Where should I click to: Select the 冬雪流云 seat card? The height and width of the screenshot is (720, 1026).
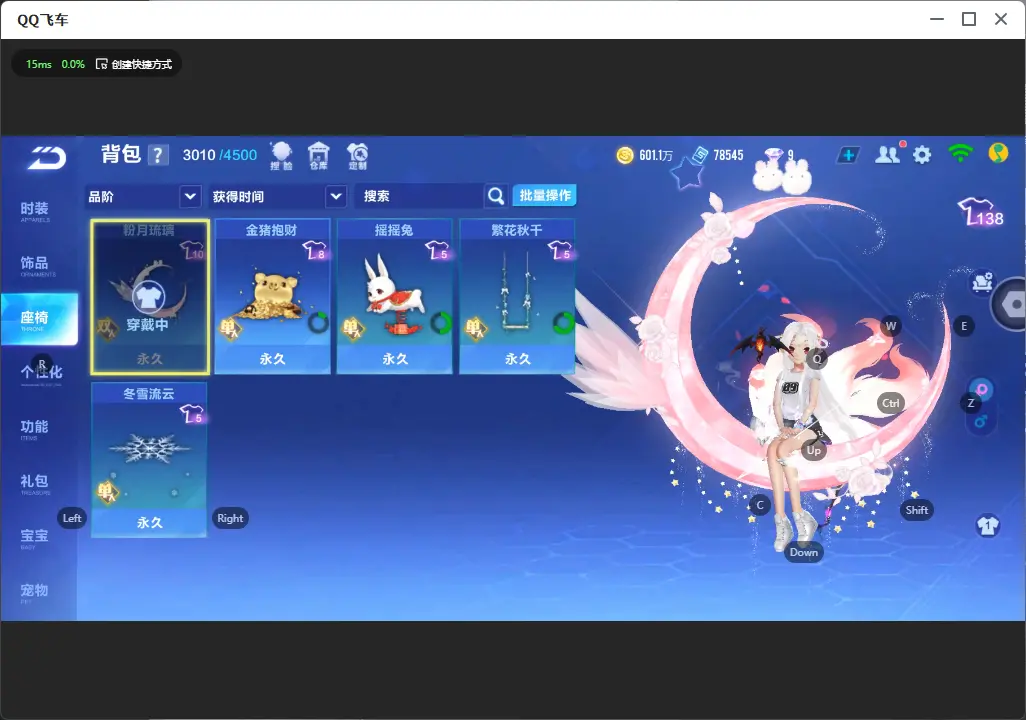pos(149,460)
